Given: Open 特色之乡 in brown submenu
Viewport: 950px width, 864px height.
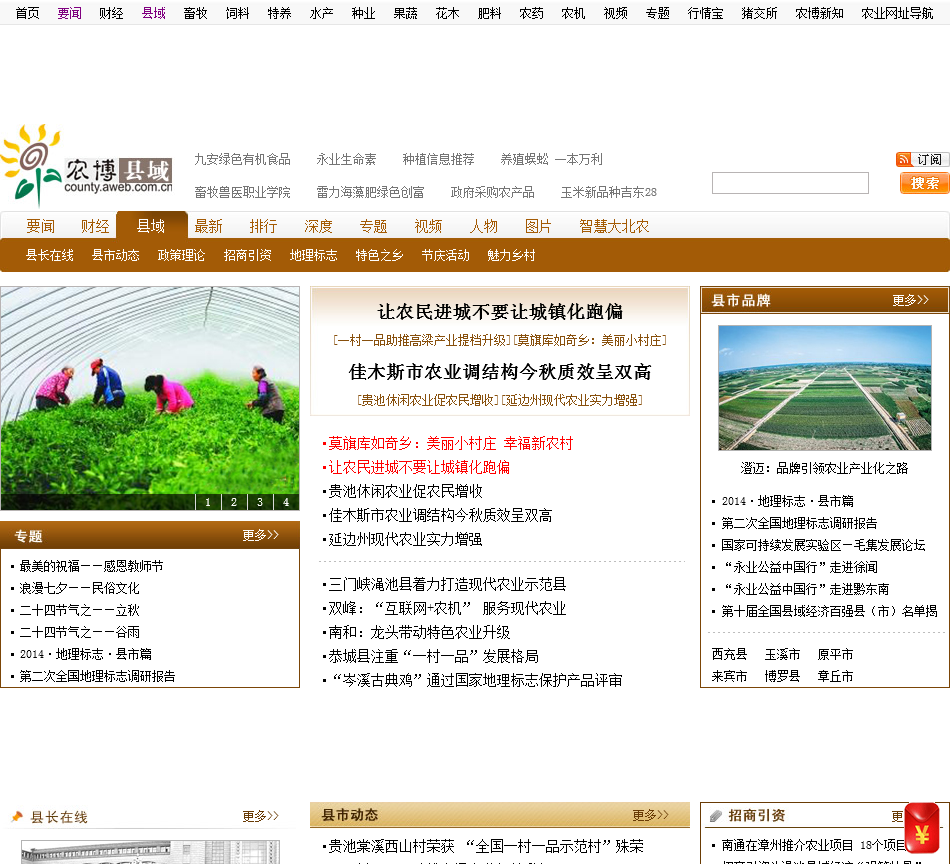Looking at the screenshot, I should pos(379,255).
